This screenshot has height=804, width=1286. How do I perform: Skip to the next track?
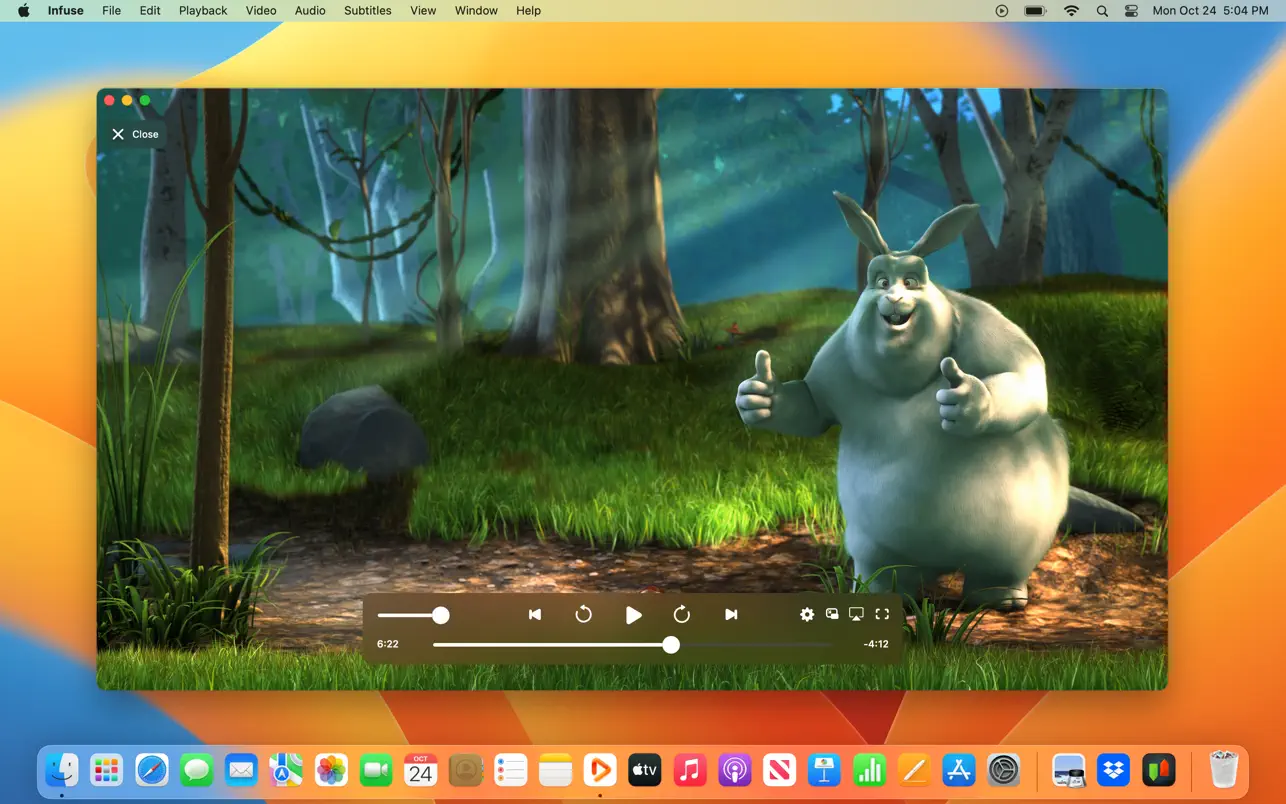click(x=731, y=615)
